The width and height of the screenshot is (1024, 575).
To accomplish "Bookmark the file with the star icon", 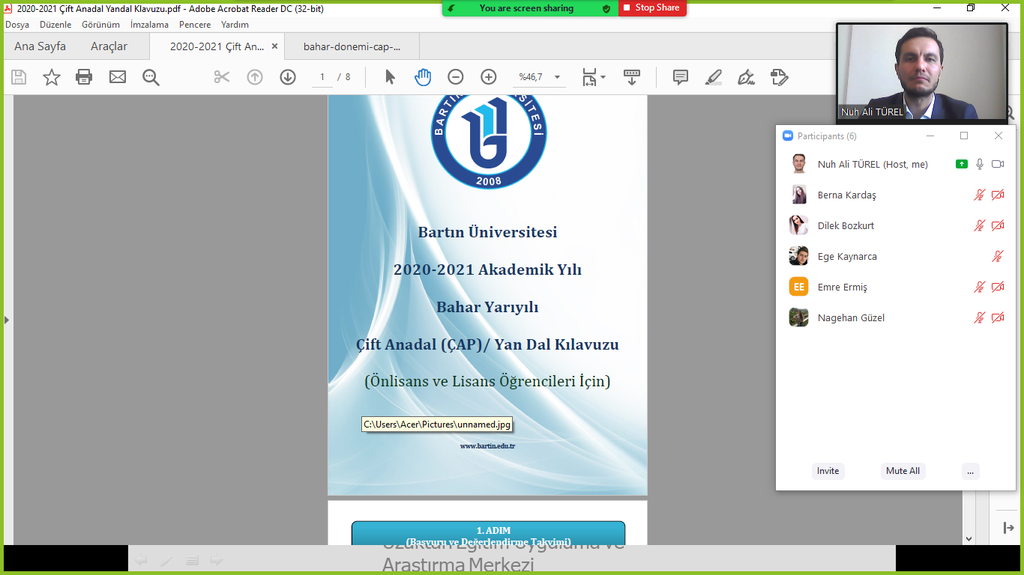I will (x=51, y=77).
